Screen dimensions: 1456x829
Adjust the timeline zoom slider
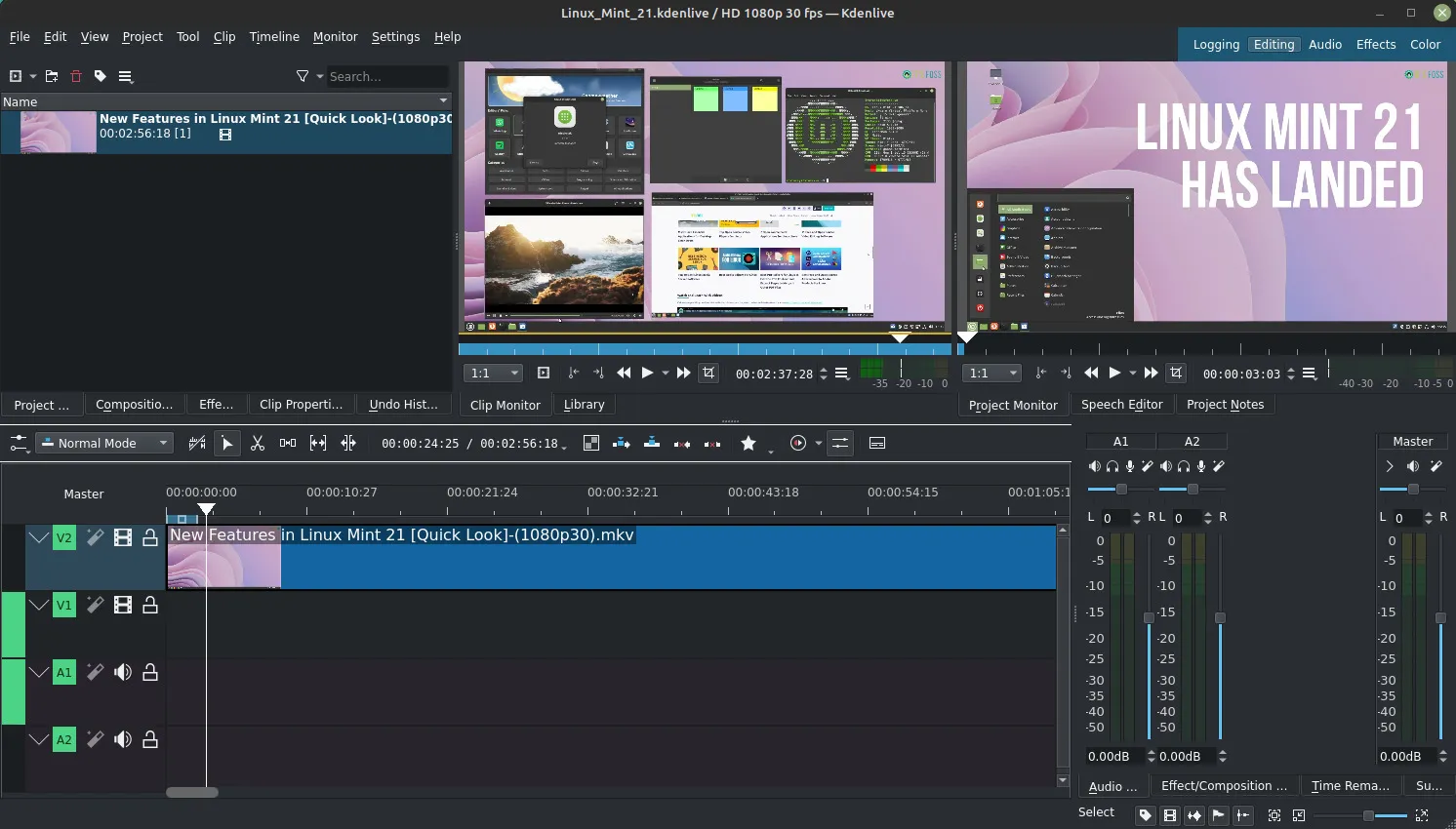click(1368, 815)
